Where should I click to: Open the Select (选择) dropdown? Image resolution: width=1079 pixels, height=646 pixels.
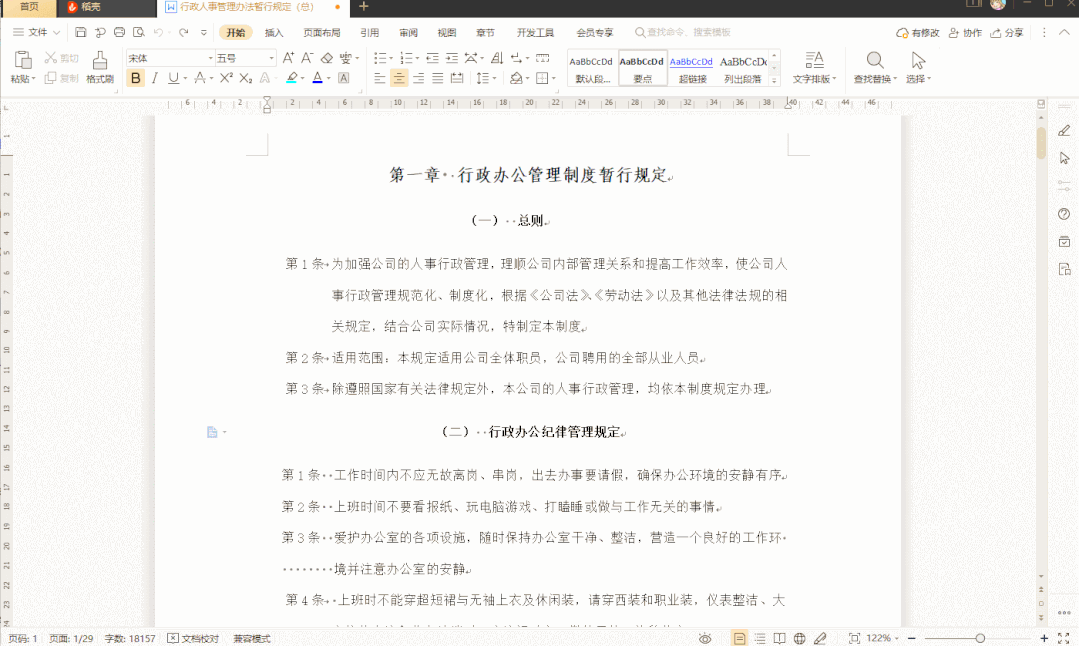coord(918,79)
